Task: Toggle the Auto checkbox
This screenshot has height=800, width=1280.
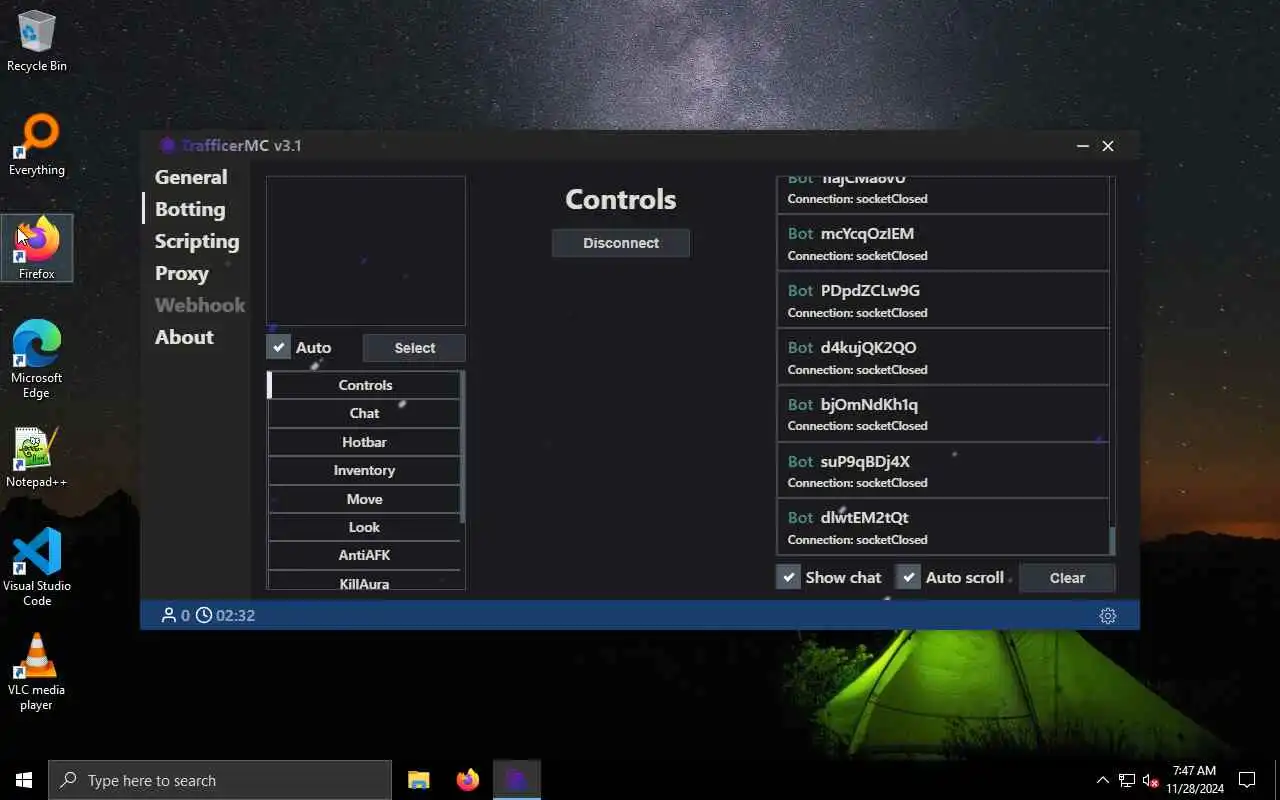Action: [279, 347]
